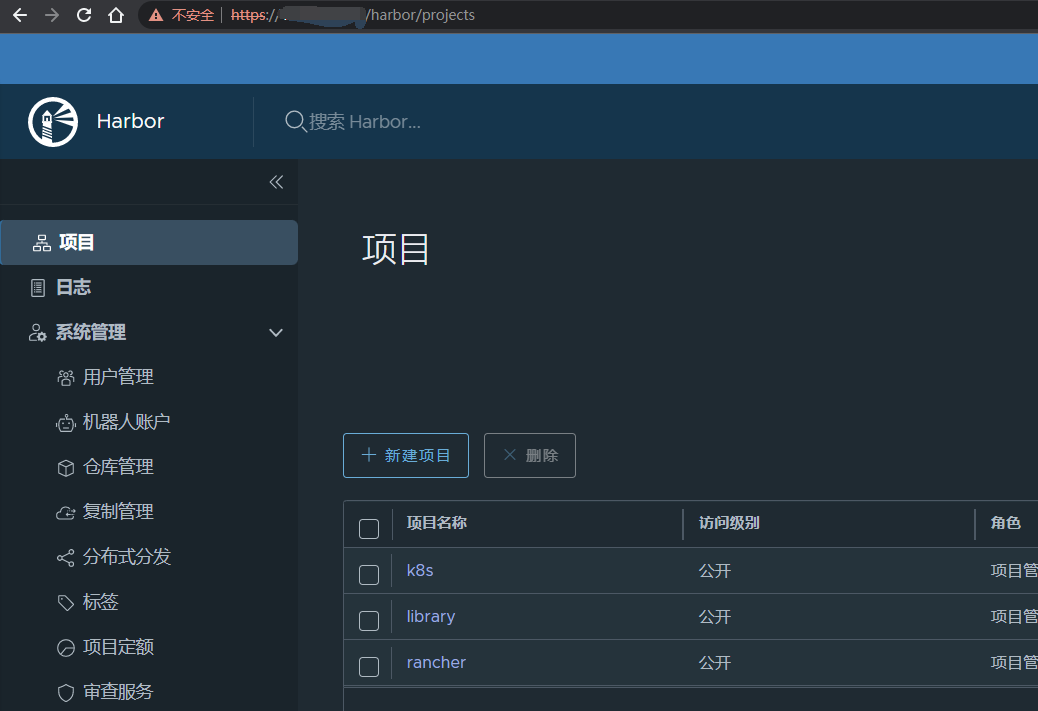Check the k8s project checkbox
Viewport: 1038px width, 711px height.
pos(369,575)
